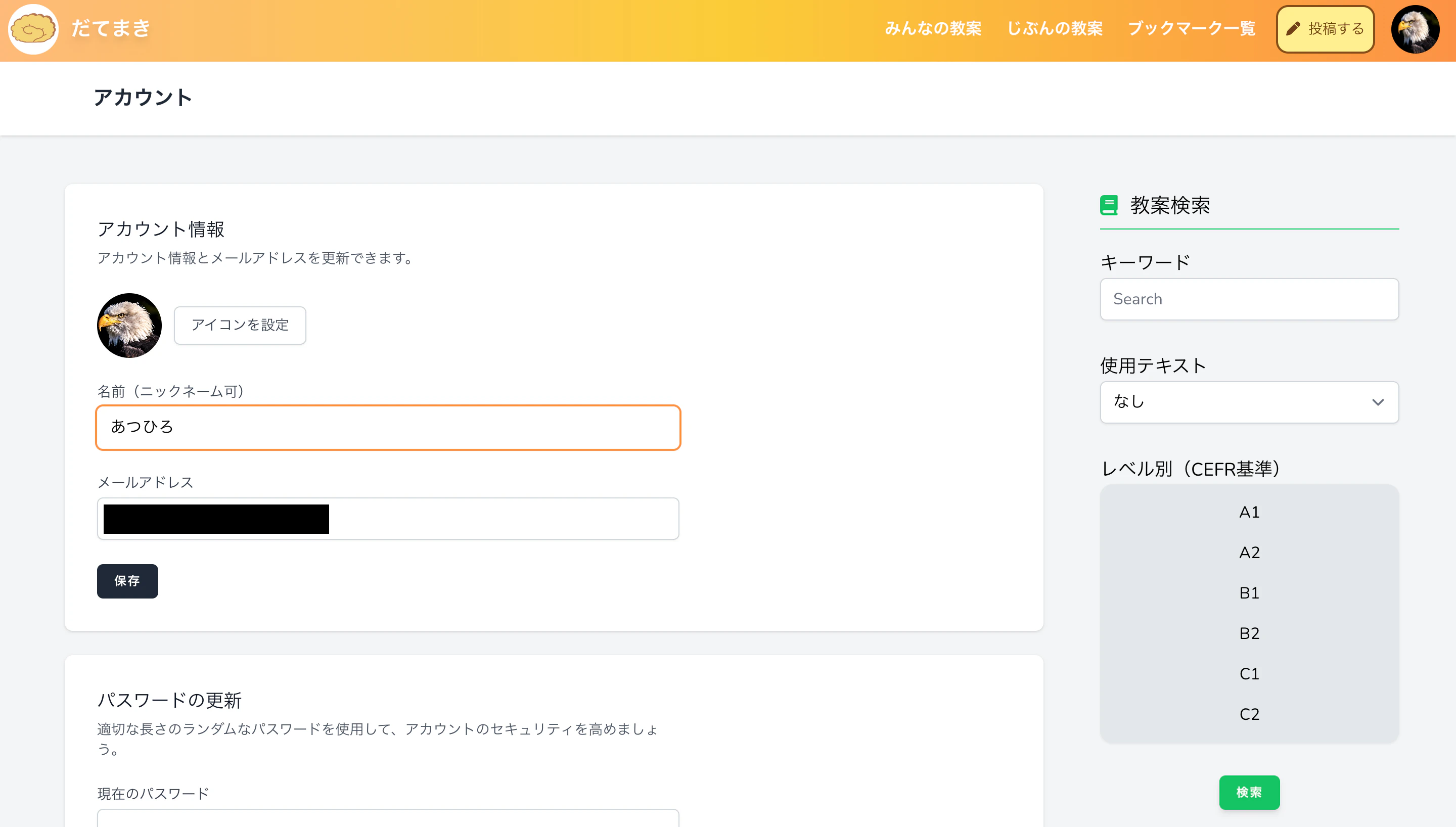Image resolution: width=1456 pixels, height=827 pixels.
Task: Open みんなの教案 navigation link
Action: coord(933,28)
